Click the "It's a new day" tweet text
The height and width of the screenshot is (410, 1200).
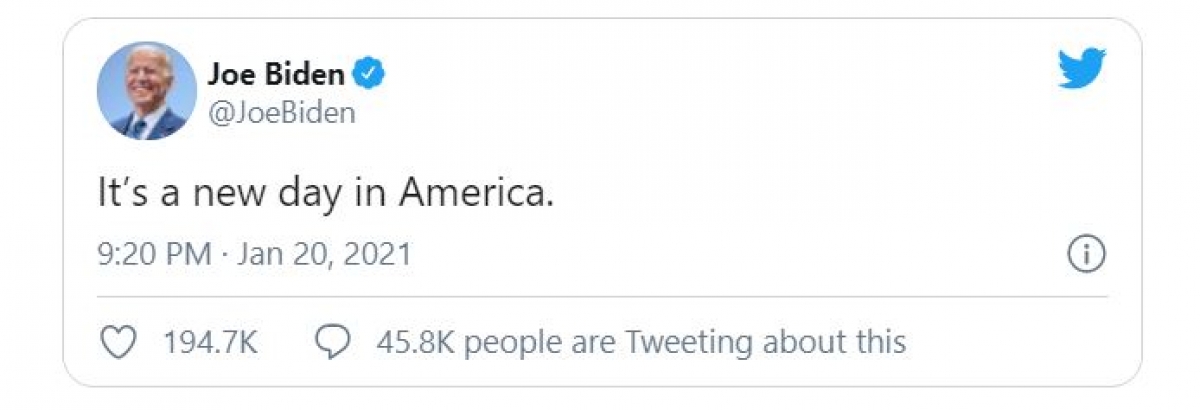pyautogui.click(x=232, y=193)
